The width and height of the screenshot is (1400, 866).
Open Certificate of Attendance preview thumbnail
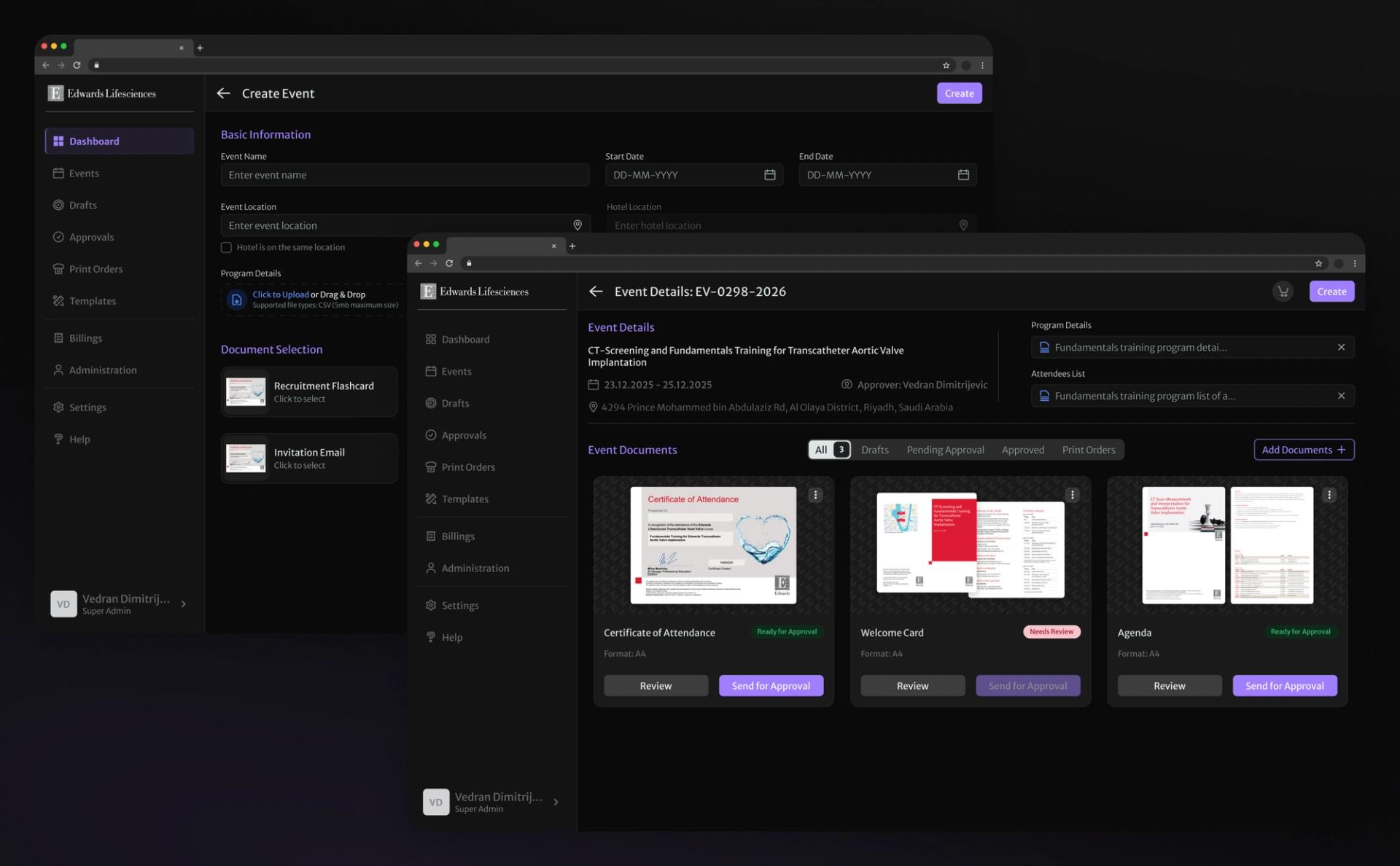tap(713, 545)
